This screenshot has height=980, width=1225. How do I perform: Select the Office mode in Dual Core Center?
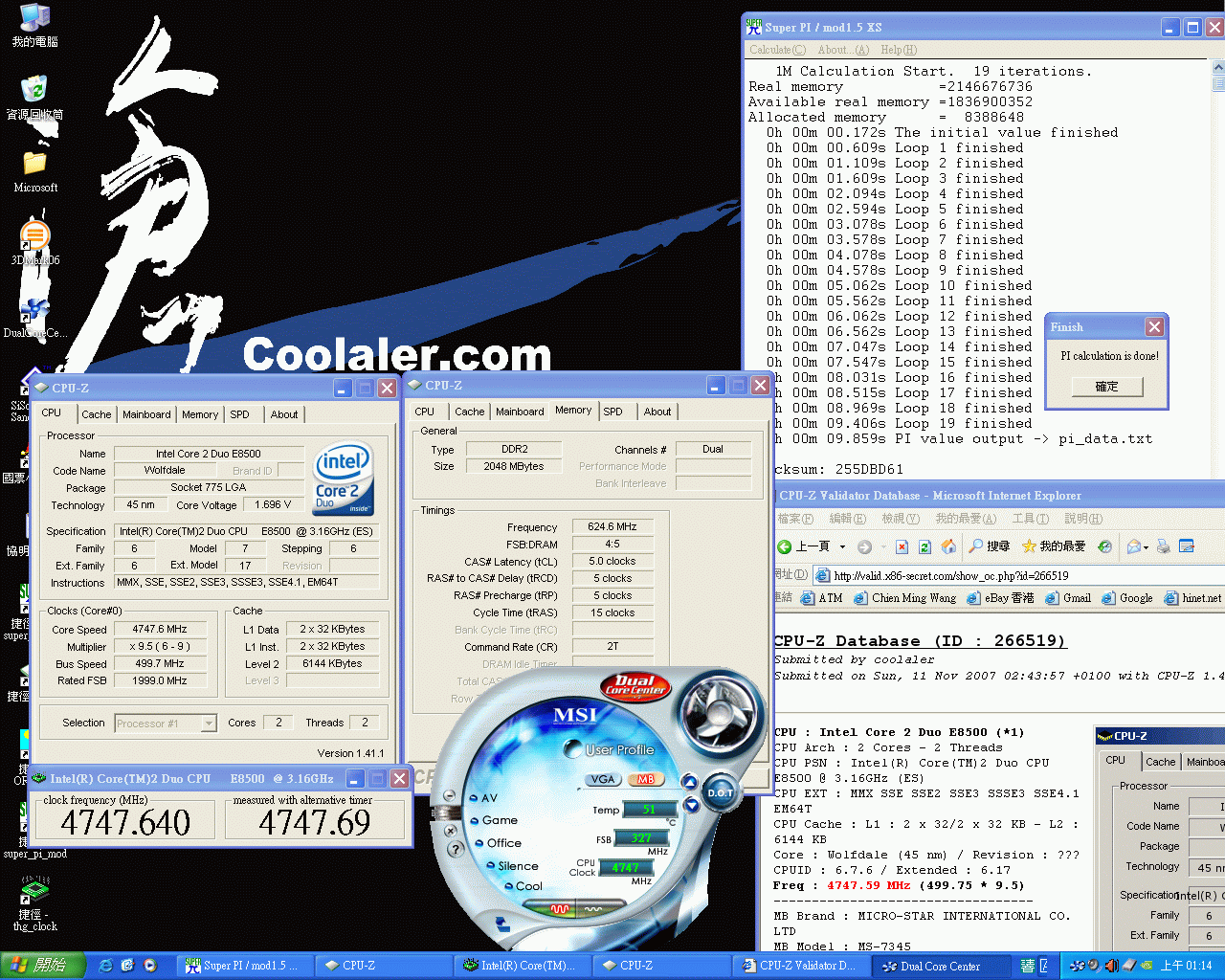[x=498, y=843]
